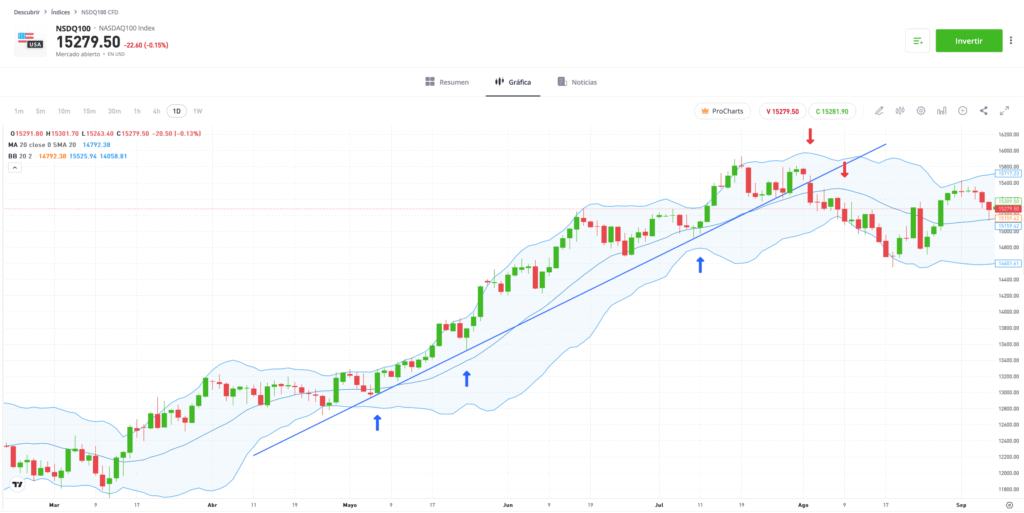Open the Resumen tab
Image resolution: width=1024 pixels, height=513 pixels.
(x=447, y=82)
